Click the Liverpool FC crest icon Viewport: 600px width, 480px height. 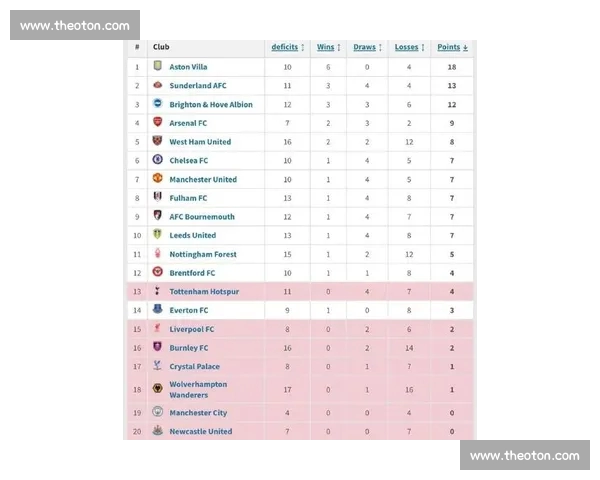click(157, 328)
